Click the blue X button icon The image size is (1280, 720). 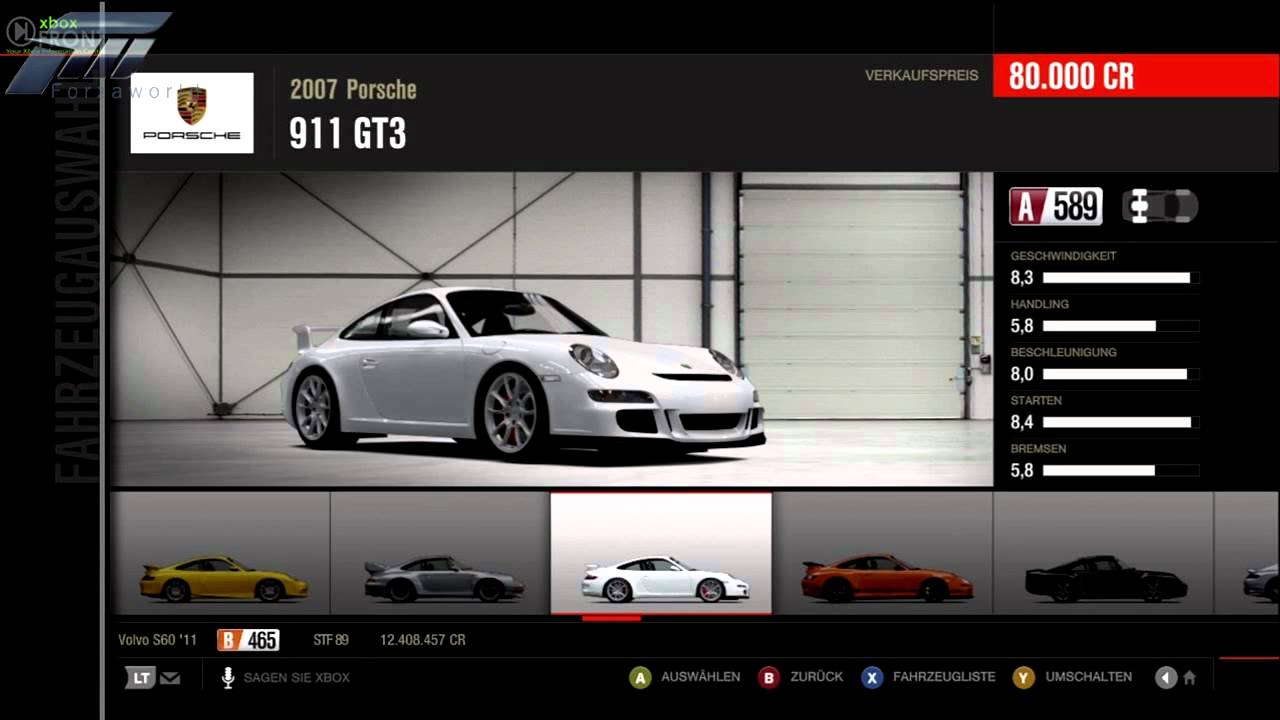click(x=872, y=678)
